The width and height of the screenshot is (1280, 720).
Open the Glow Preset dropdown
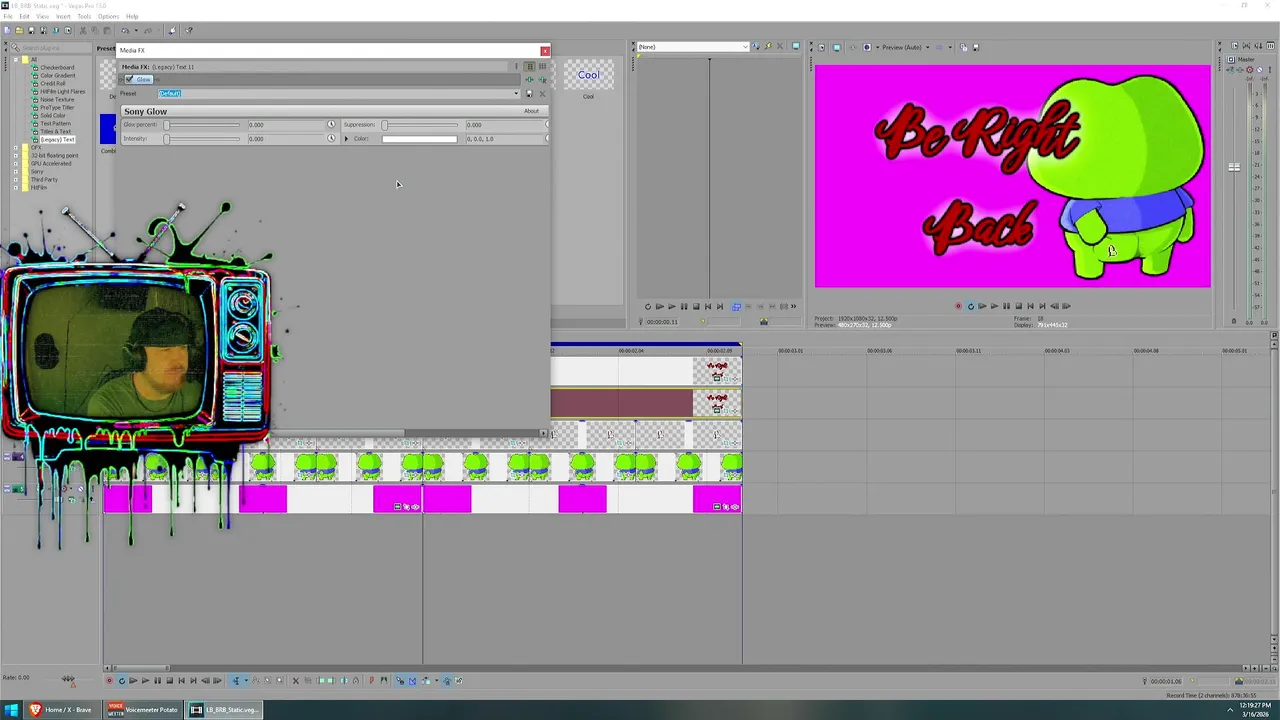(517, 94)
